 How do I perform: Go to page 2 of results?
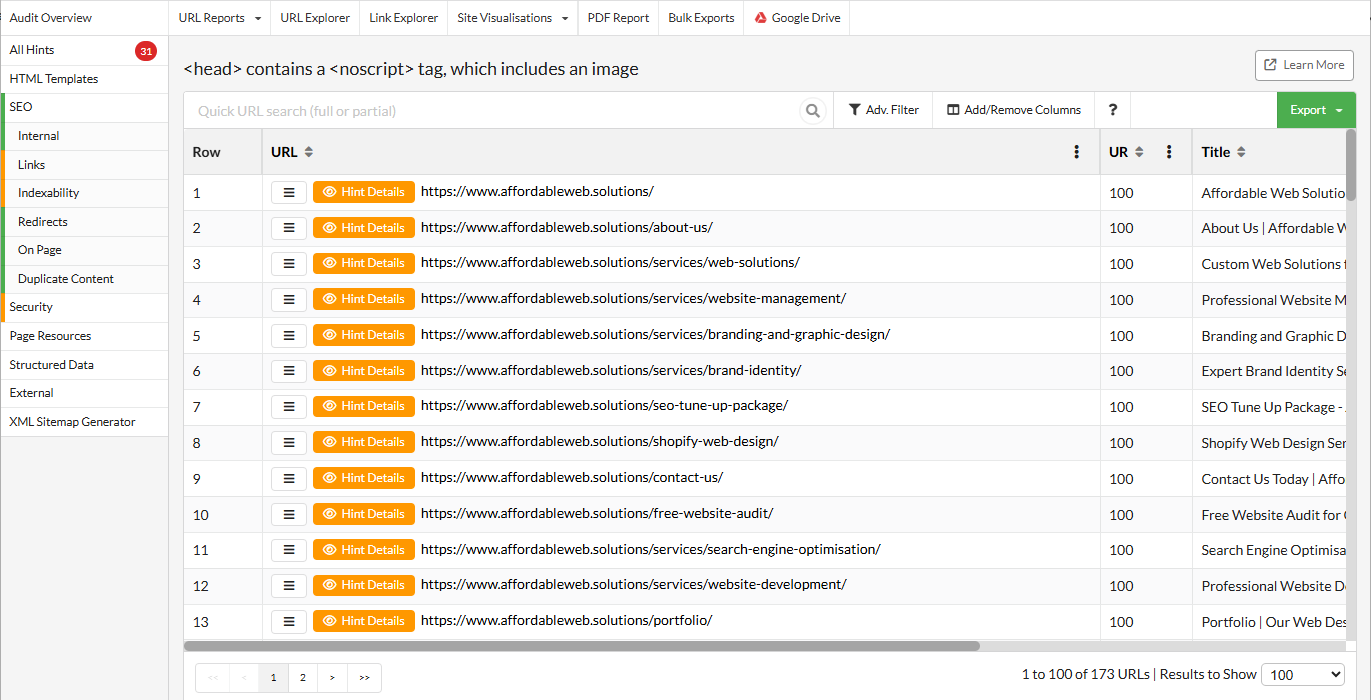pos(303,677)
